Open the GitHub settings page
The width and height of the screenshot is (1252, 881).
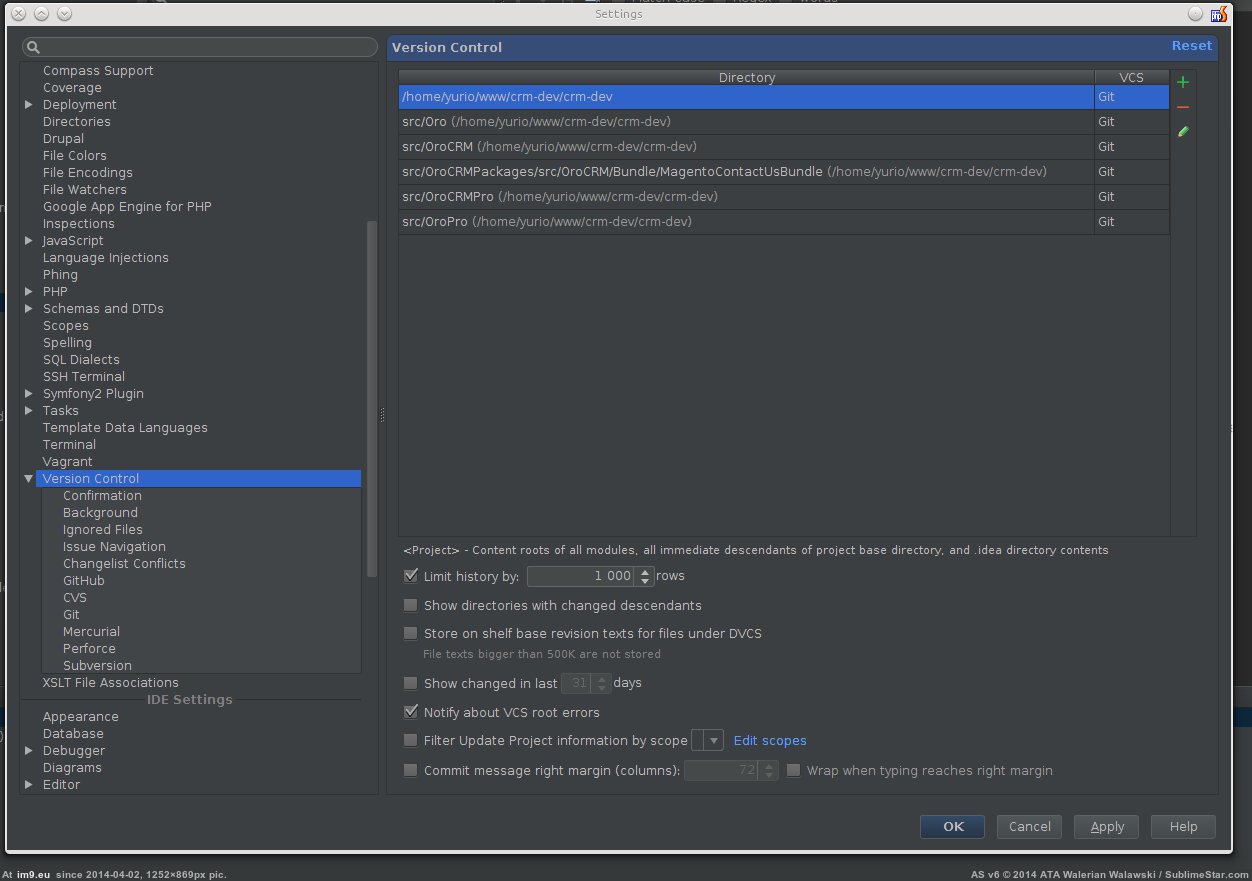coord(83,581)
